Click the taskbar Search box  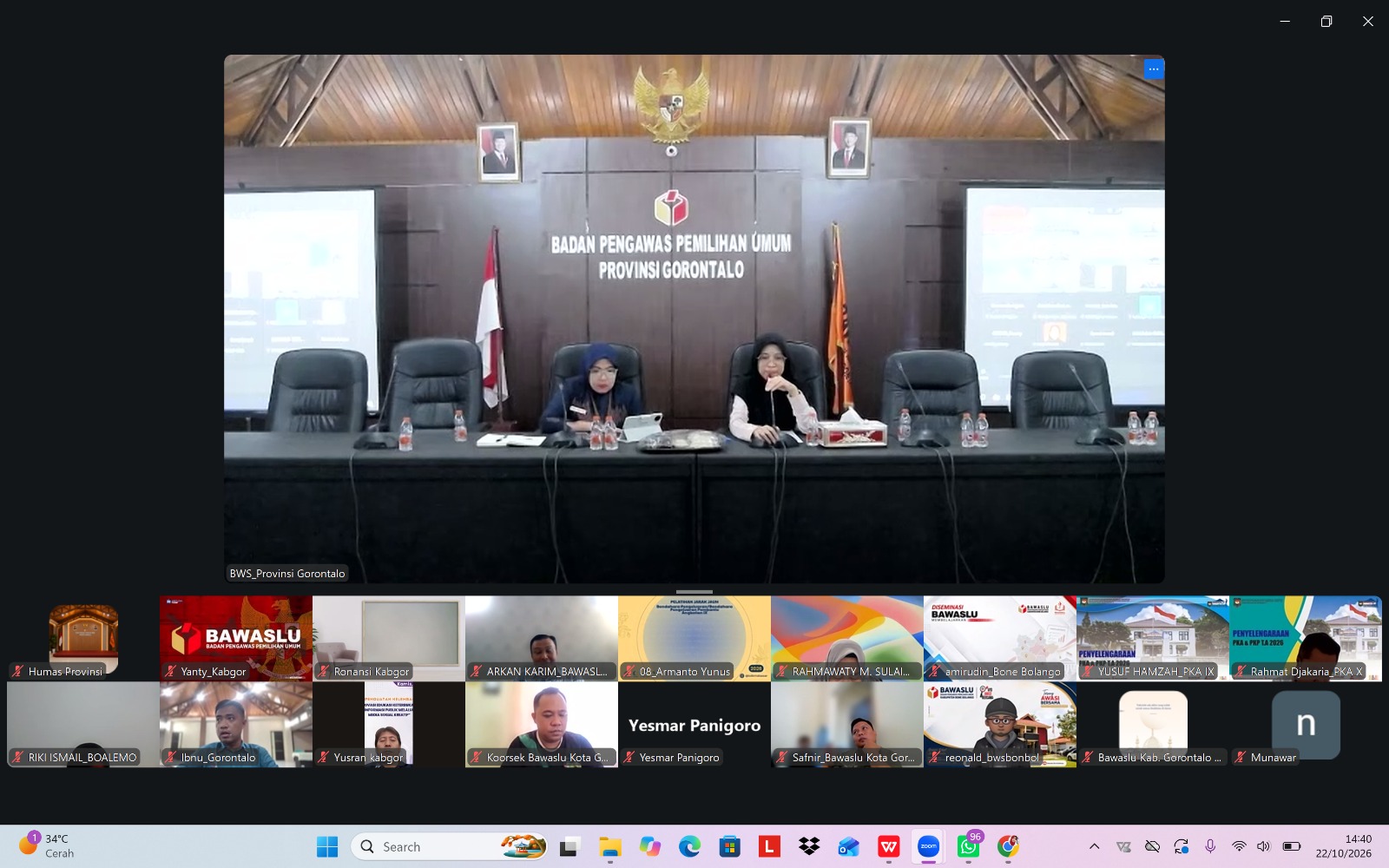pos(450,846)
